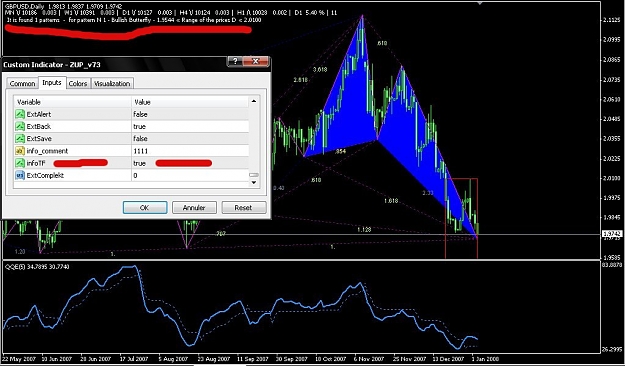Click the inputs list scroll up arrow

point(254,101)
